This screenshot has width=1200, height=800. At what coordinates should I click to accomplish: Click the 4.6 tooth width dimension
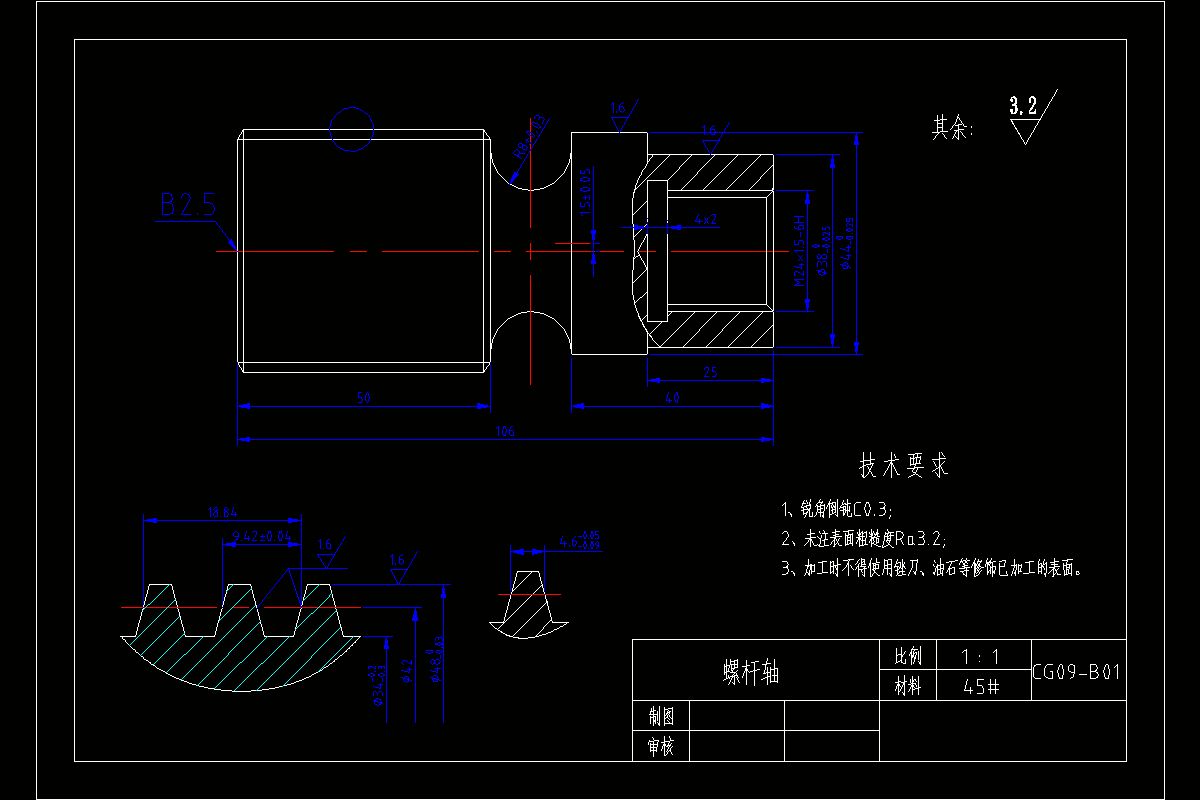pyautogui.click(x=580, y=542)
